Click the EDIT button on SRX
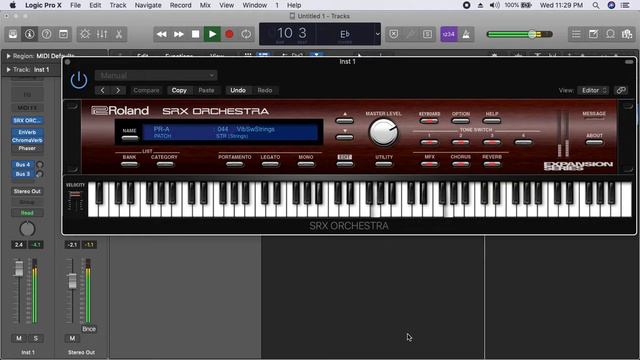 click(x=344, y=164)
